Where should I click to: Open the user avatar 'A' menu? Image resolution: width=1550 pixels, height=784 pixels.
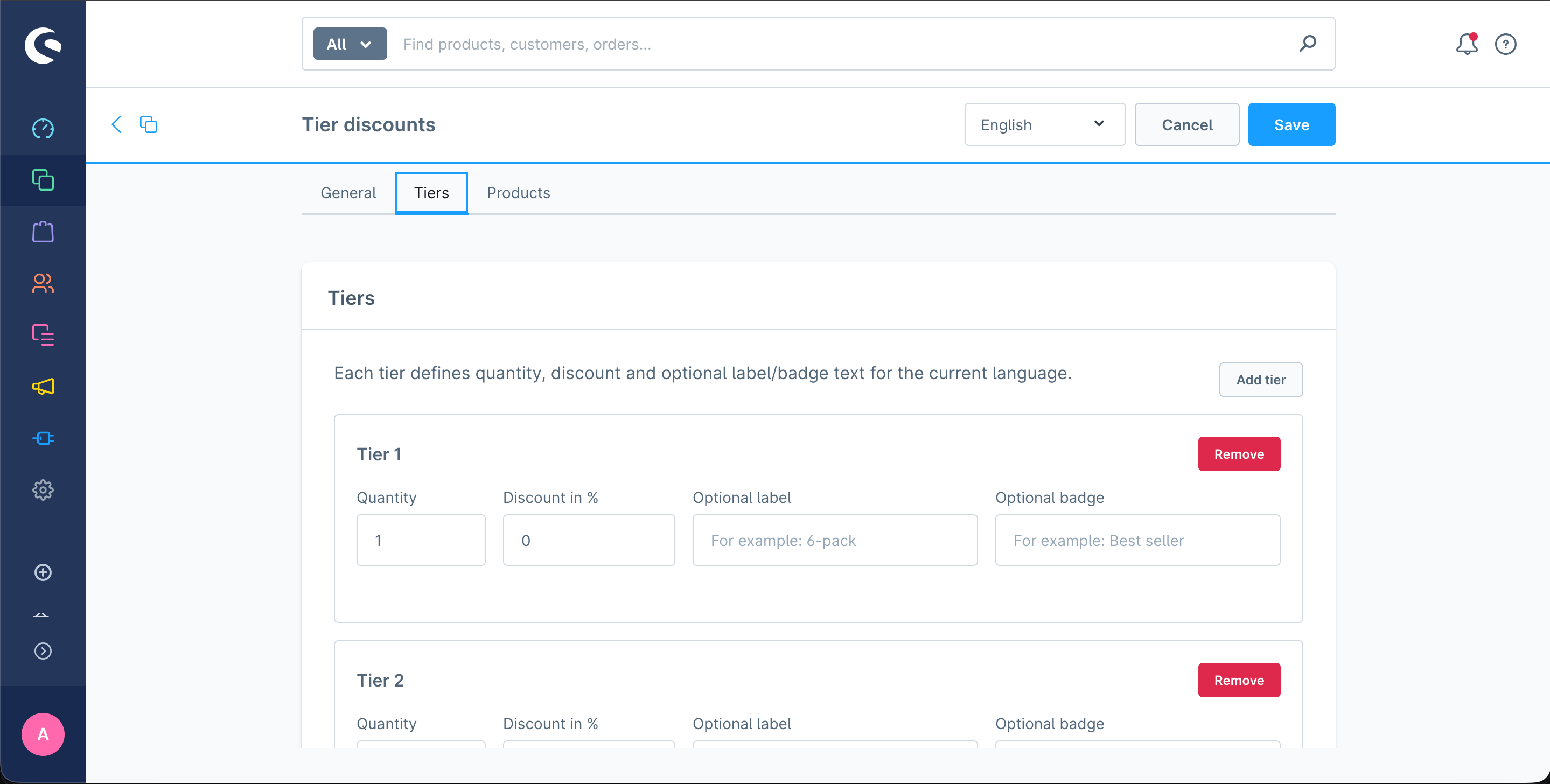(43, 734)
